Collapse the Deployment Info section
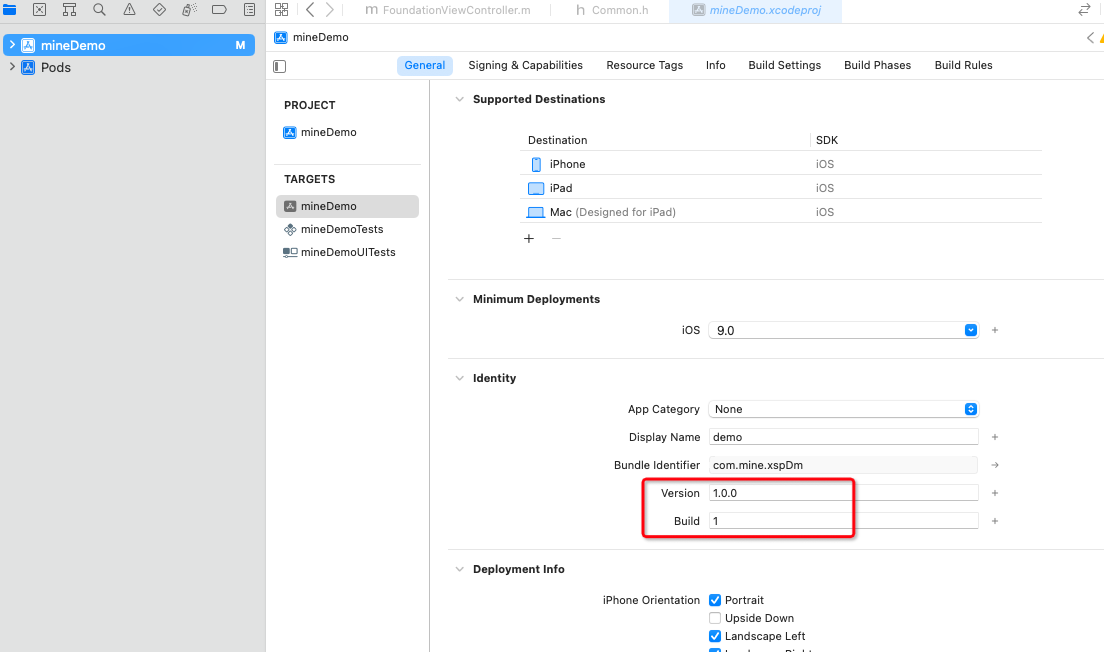1104x652 pixels. 460,569
